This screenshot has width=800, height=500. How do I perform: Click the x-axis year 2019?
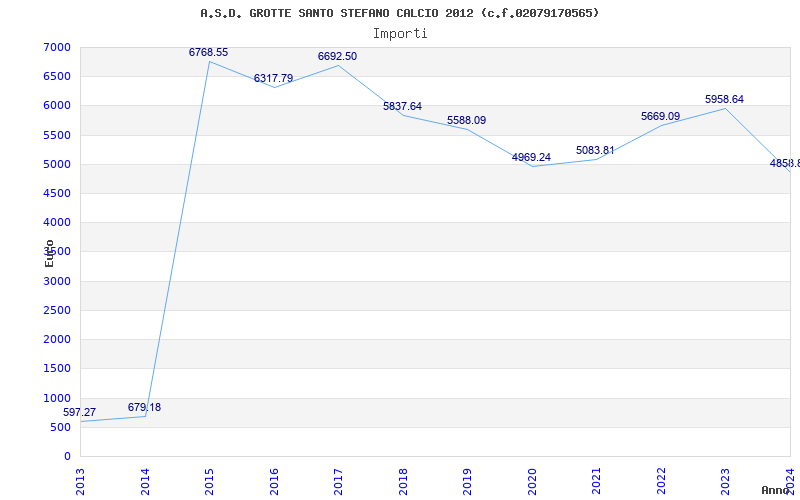(467, 482)
